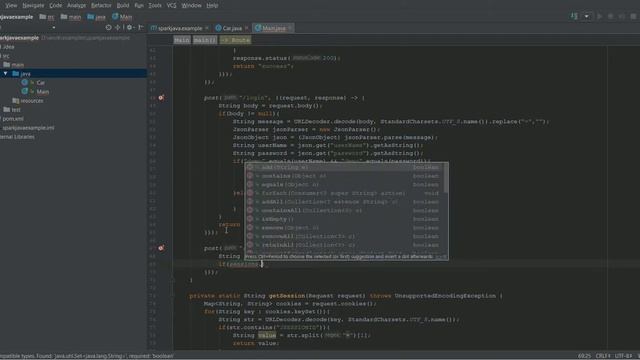Choose remove(Object o) completion suggestion

[x=344, y=228]
